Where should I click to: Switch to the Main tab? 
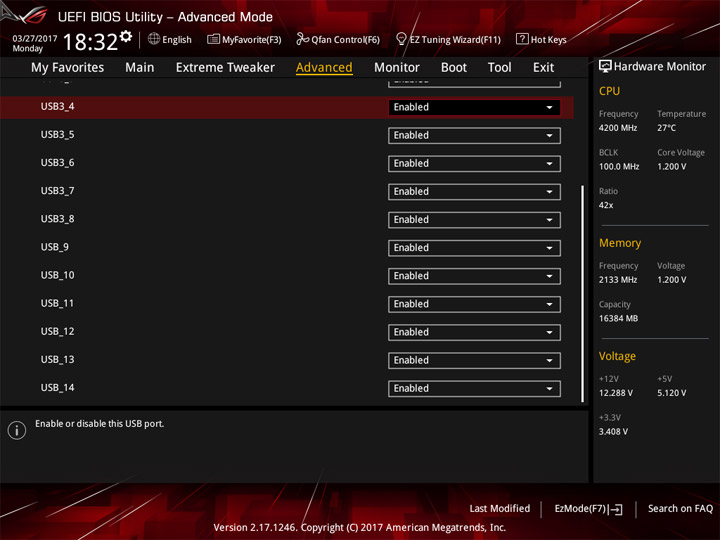[x=140, y=68]
